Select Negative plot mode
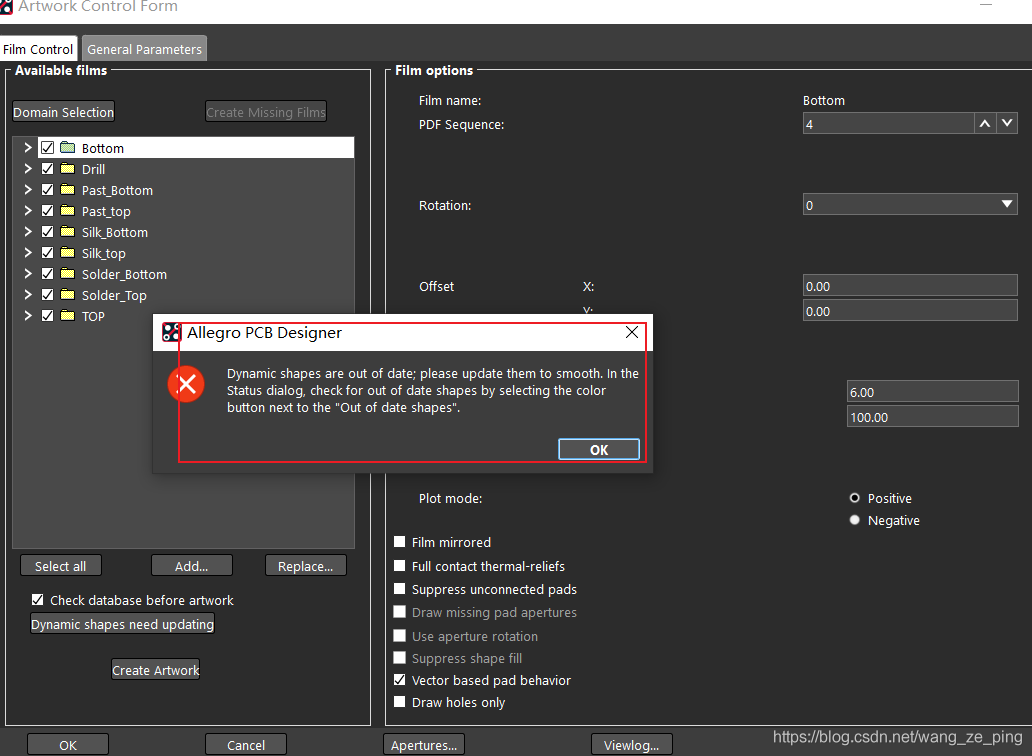Image resolution: width=1032 pixels, height=756 pixels. point(854,520)
